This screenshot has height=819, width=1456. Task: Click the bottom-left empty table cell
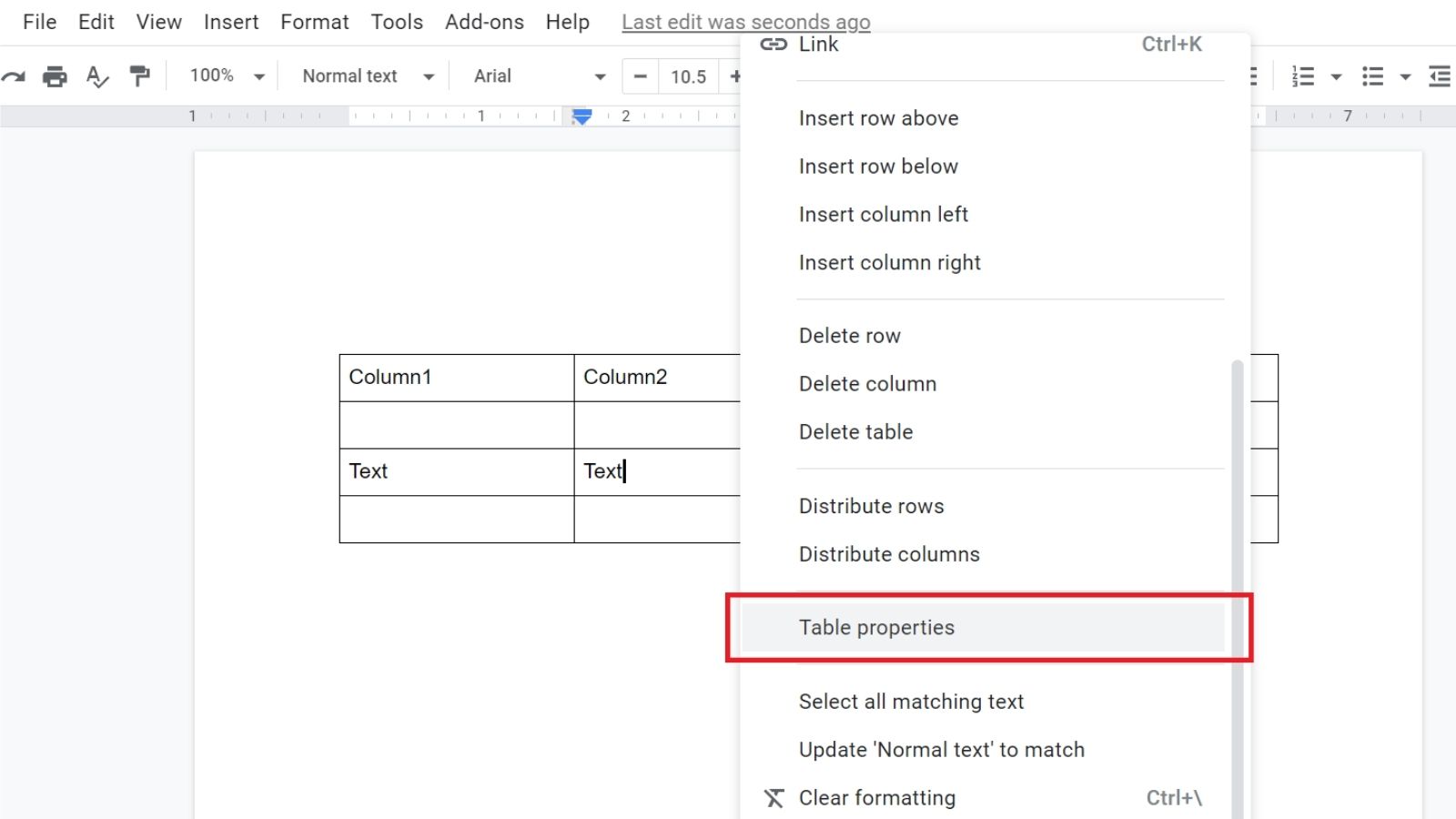[x=457, y=520]
